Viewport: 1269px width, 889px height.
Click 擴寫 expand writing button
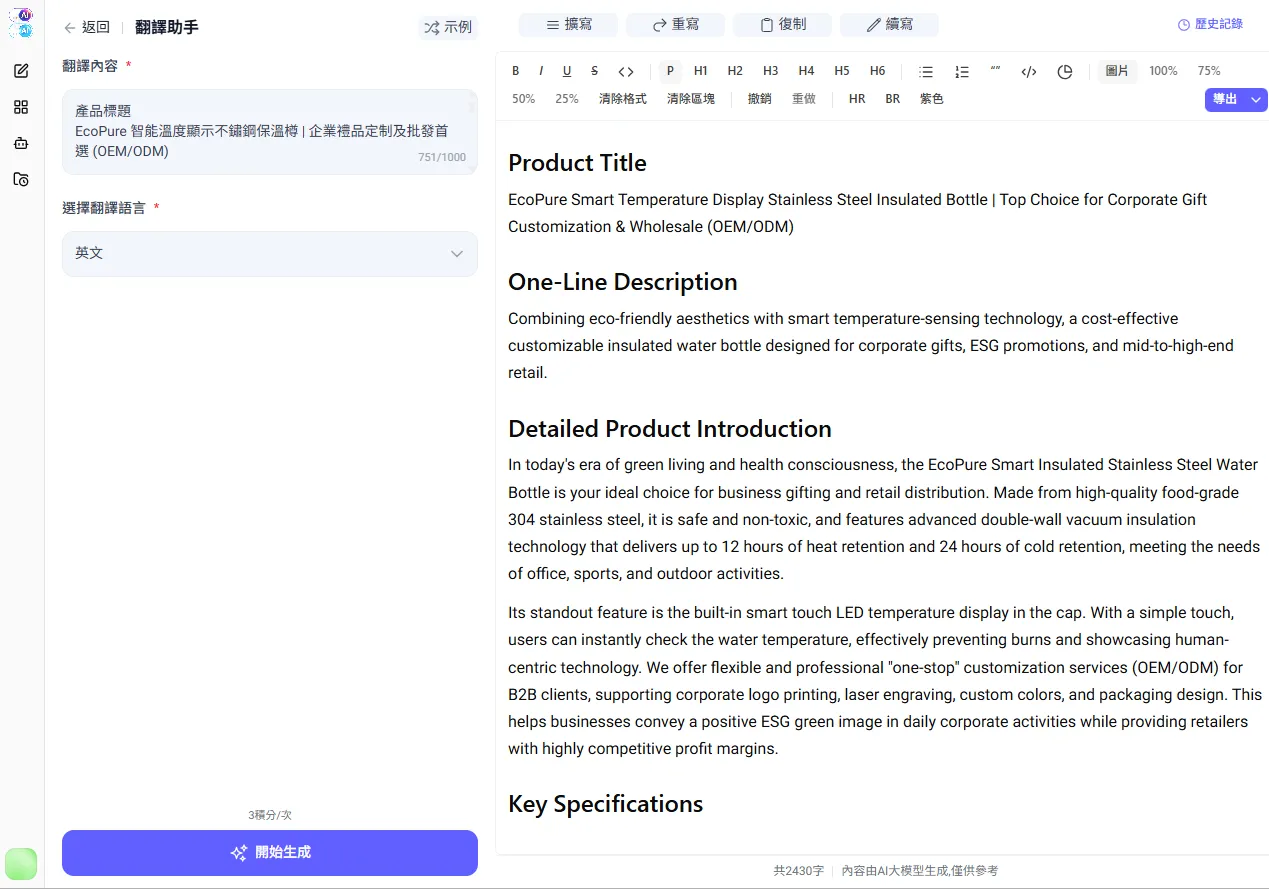pyautogui.click(x=568, y=25)
